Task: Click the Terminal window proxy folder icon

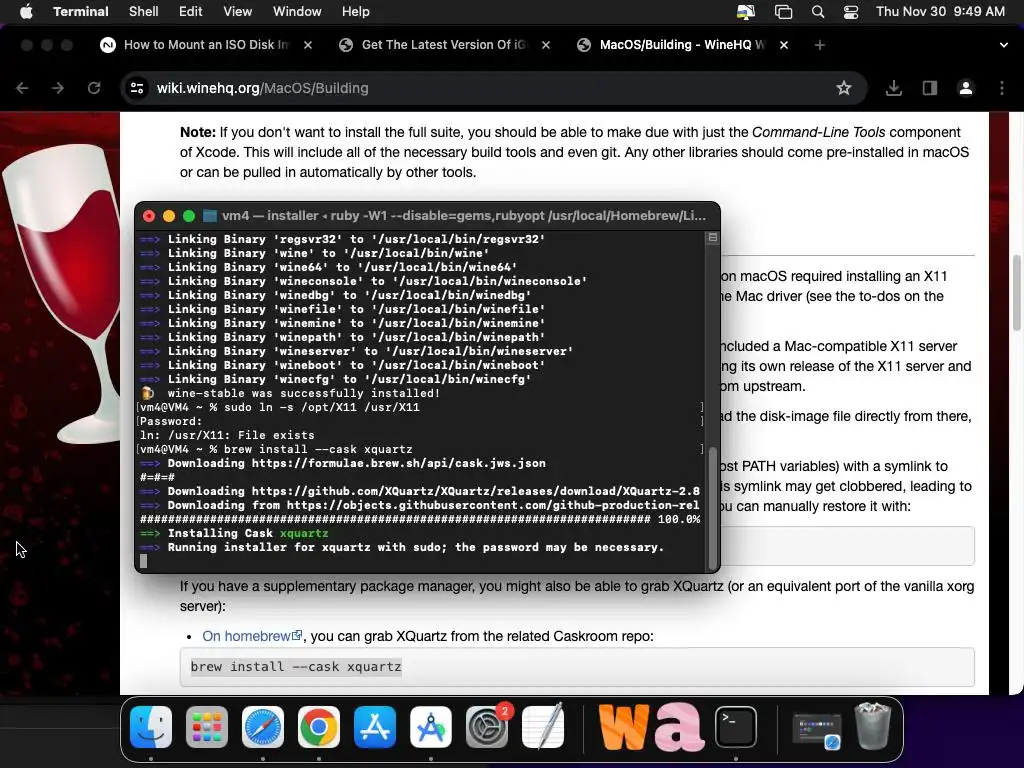Action: coord(210,216)
